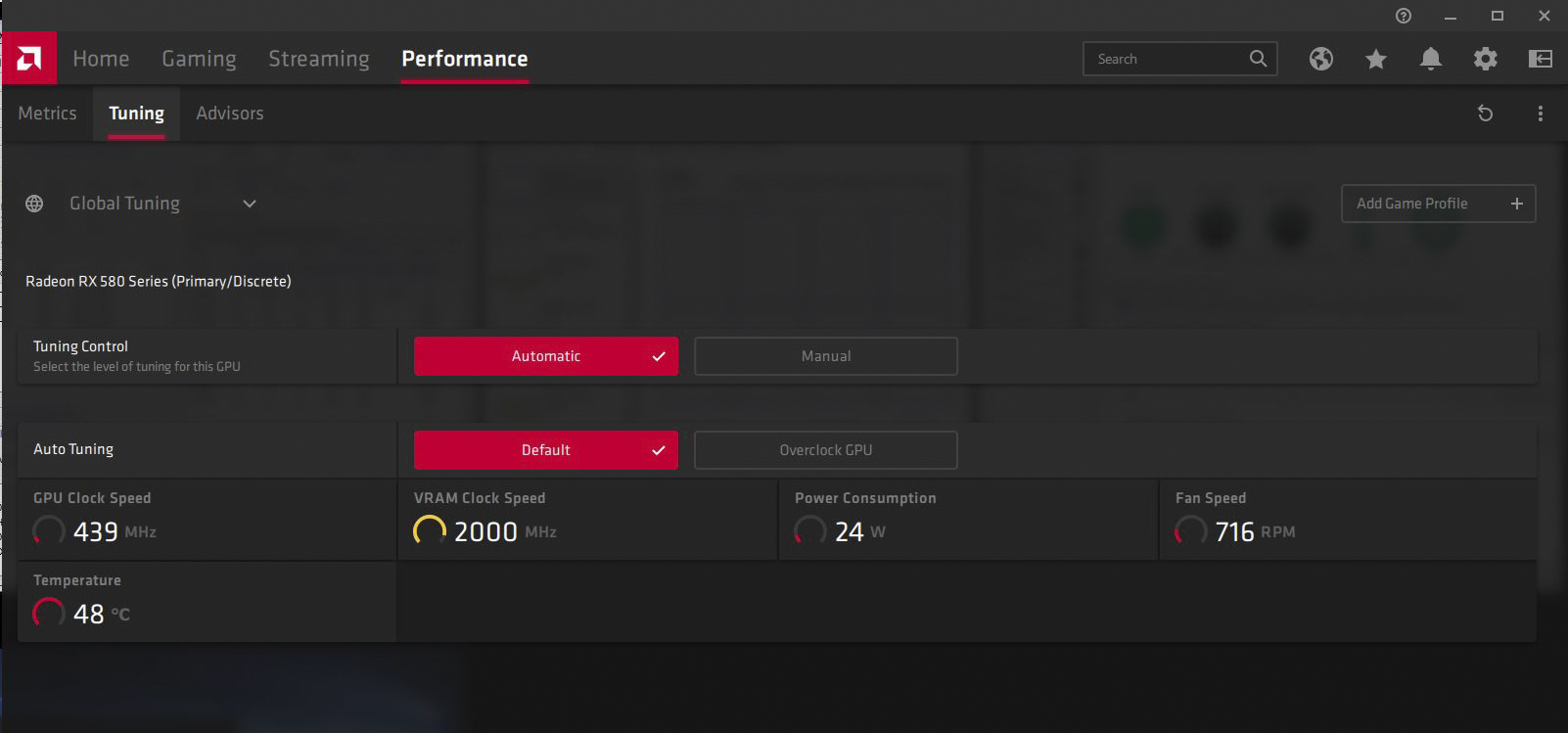Select Overclock GPU auto tuning
The height and width of the screenshot is (733, 1568).
tap(826, 450)
